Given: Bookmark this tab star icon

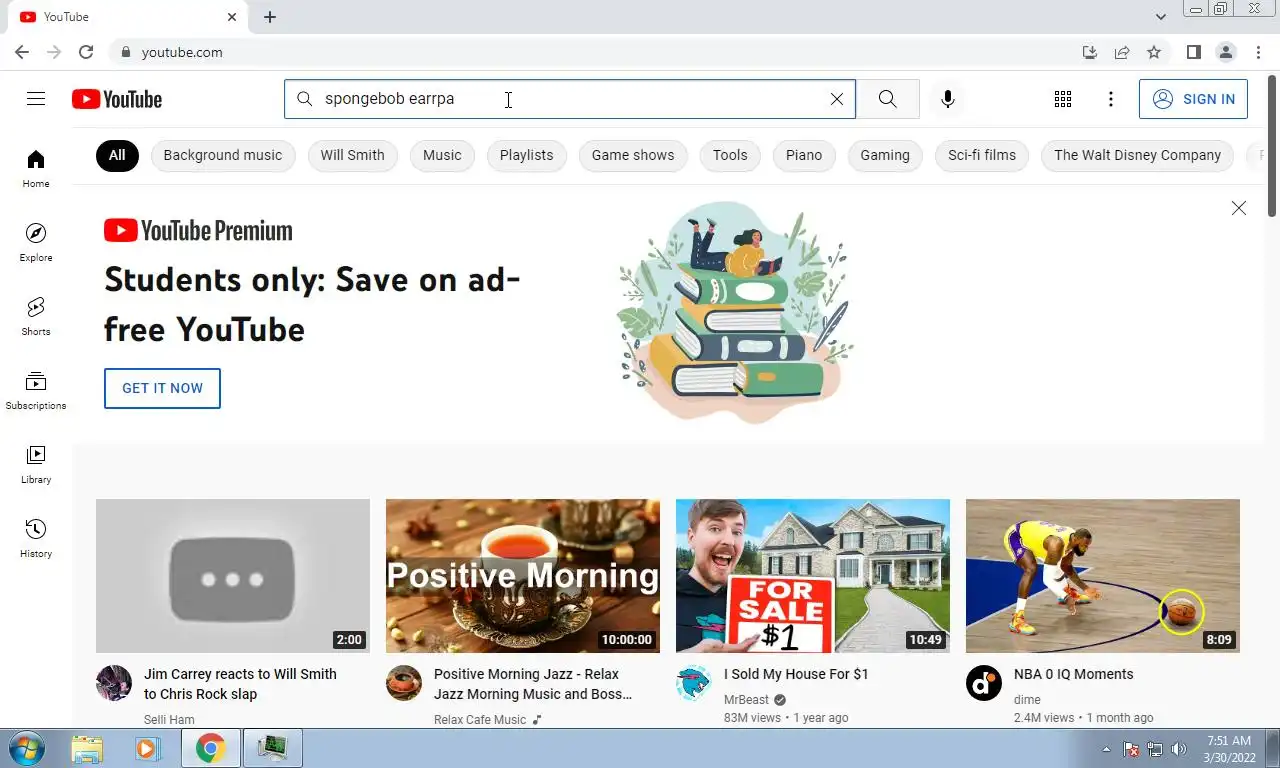Looking at the screenshot, I should coord(1154,52).
